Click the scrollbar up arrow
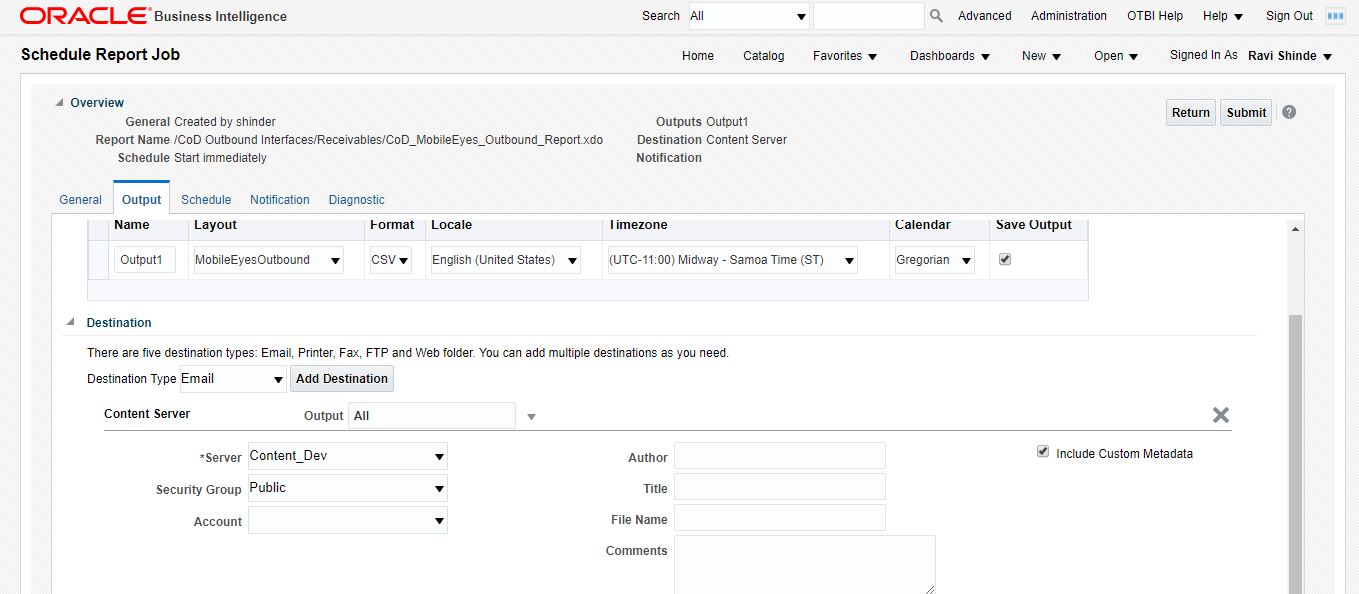Viewport: 1359px width, 594px height. coord(1296,229)
